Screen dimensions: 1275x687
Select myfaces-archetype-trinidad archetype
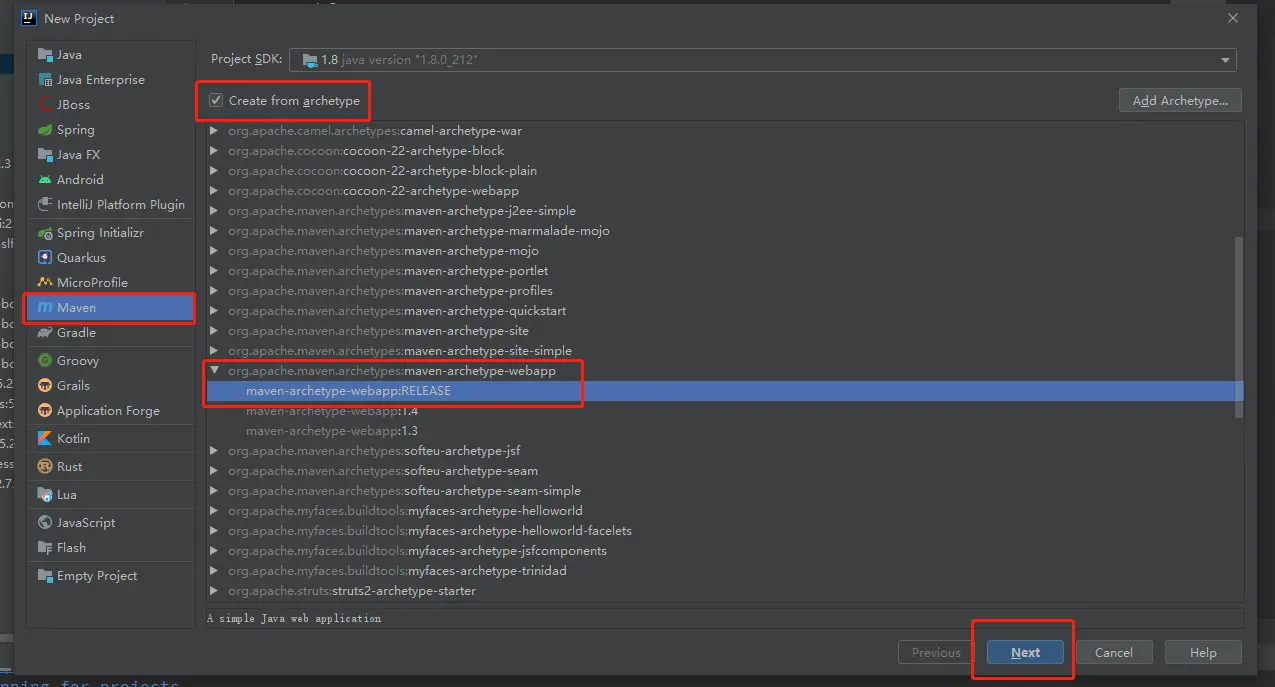tap(721, 571)
